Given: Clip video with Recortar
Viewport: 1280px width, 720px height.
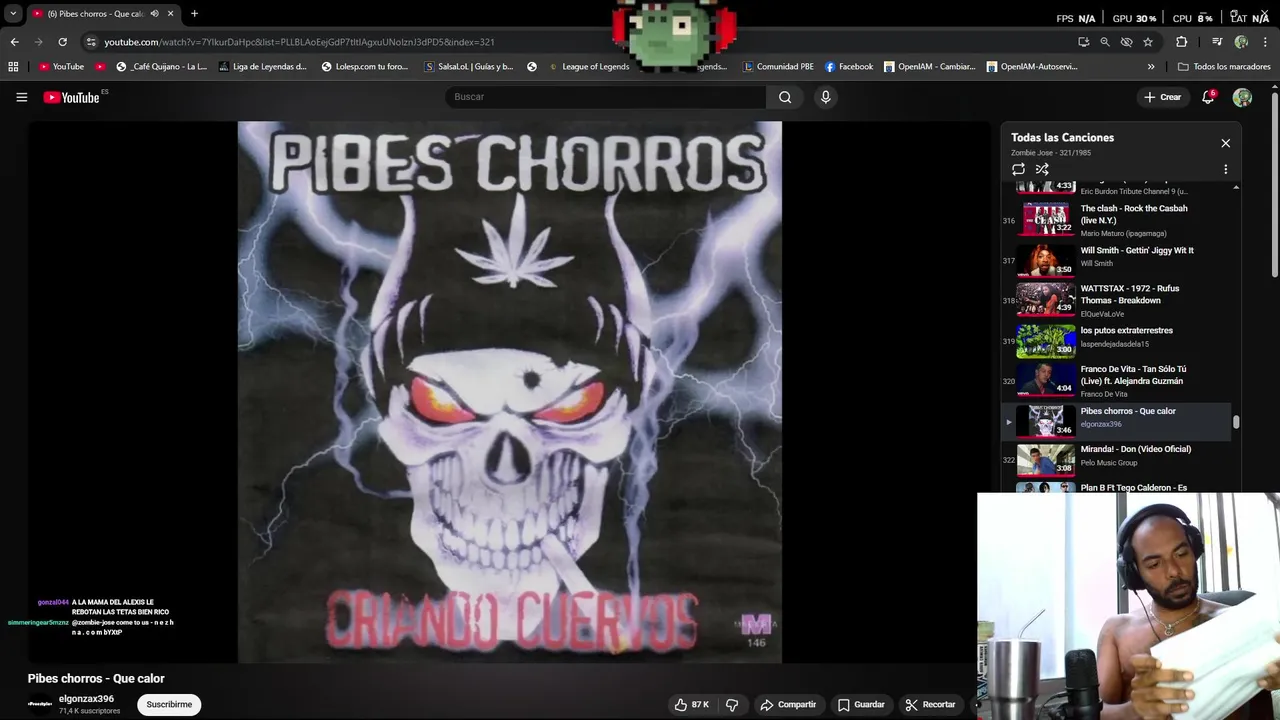Looking at the screenshot, I should (x=930, y=705).
